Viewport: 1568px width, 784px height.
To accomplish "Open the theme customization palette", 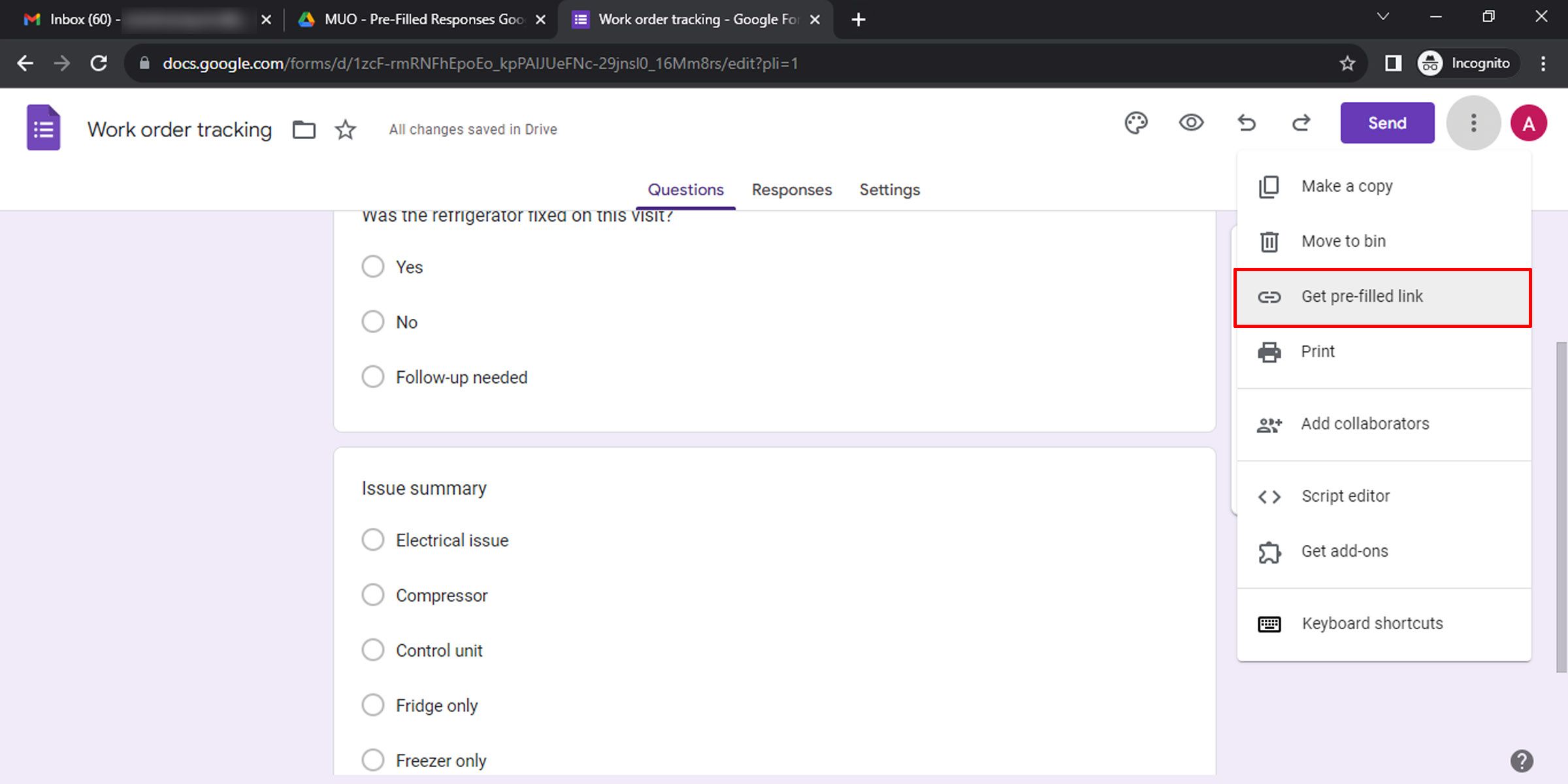I will click(1136, 122).
